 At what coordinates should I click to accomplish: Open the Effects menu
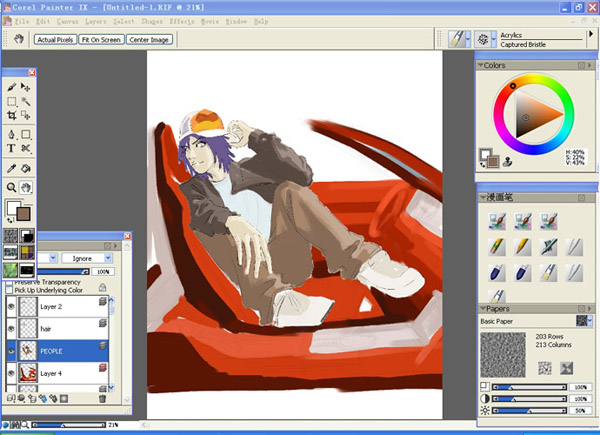(183, 20)
